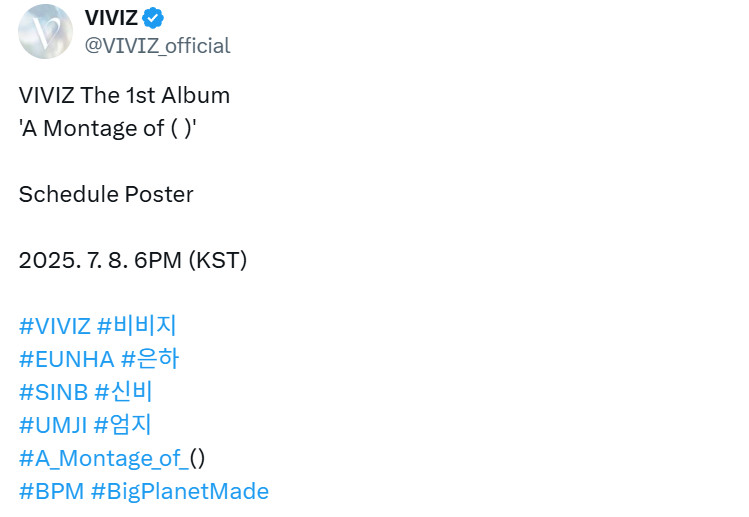Open the #신비 hashtag
The width and height of the screenshot is (749, 517).
(x=123, y=391)
